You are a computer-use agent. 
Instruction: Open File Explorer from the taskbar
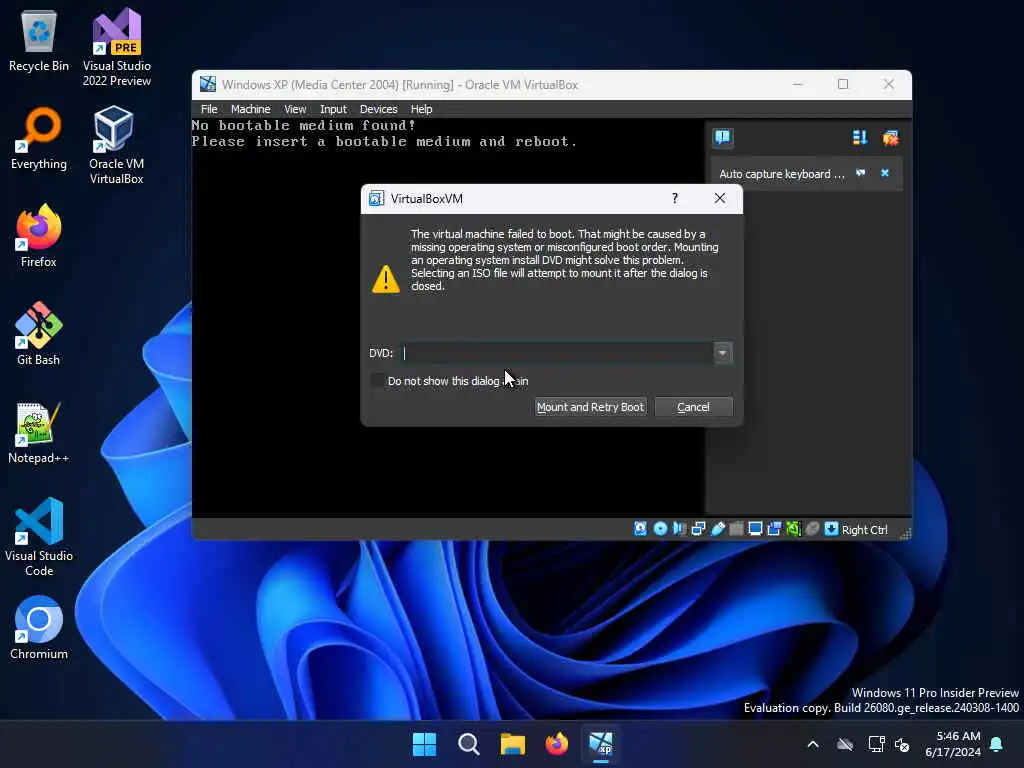click(x=513, y=744)
